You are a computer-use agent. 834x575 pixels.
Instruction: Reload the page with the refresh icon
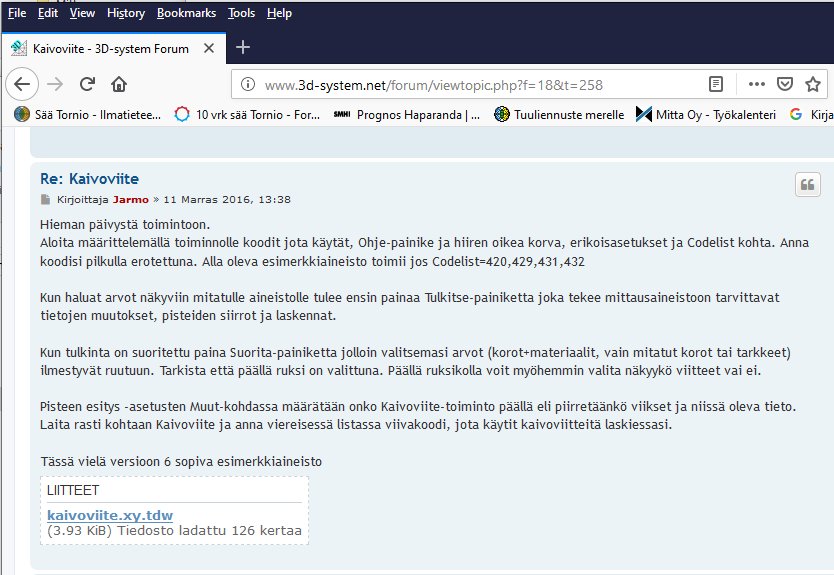click(86, 84)
